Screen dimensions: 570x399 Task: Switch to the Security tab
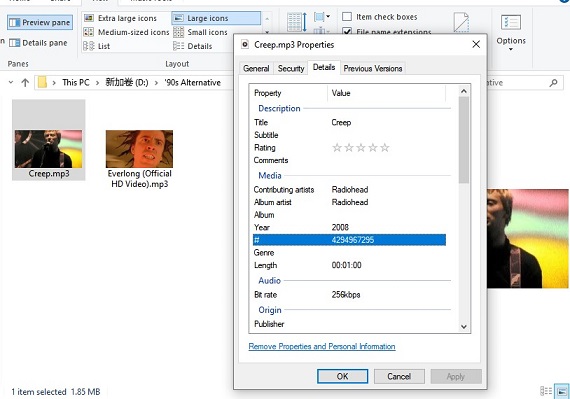[291, 68]
